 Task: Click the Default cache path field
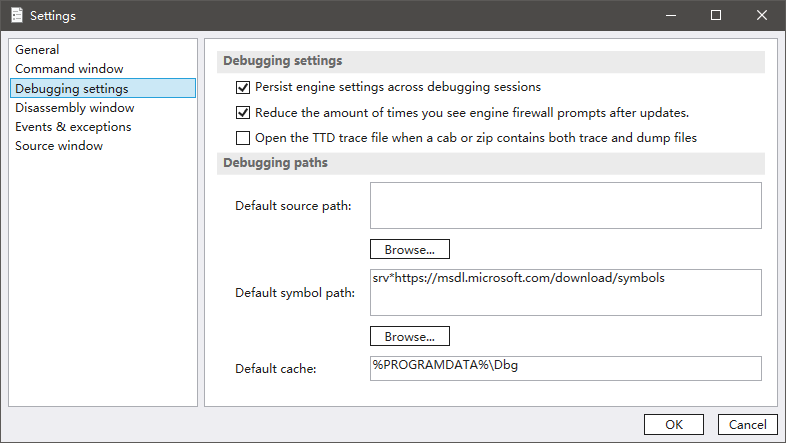(x=565, y=368)
